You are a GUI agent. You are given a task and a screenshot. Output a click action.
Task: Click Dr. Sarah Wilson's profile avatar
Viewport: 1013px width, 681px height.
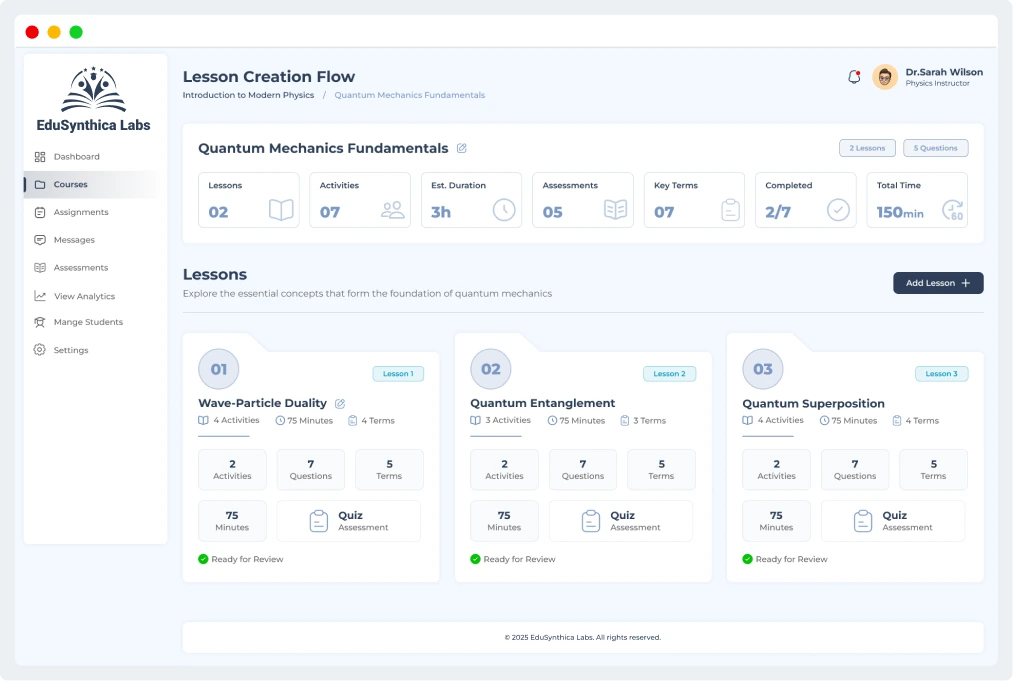coord(885,77)
